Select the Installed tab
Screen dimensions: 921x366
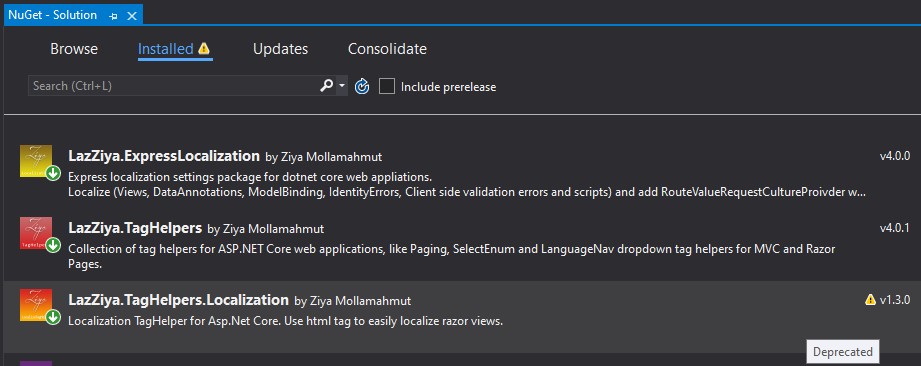tap(166, 49)
